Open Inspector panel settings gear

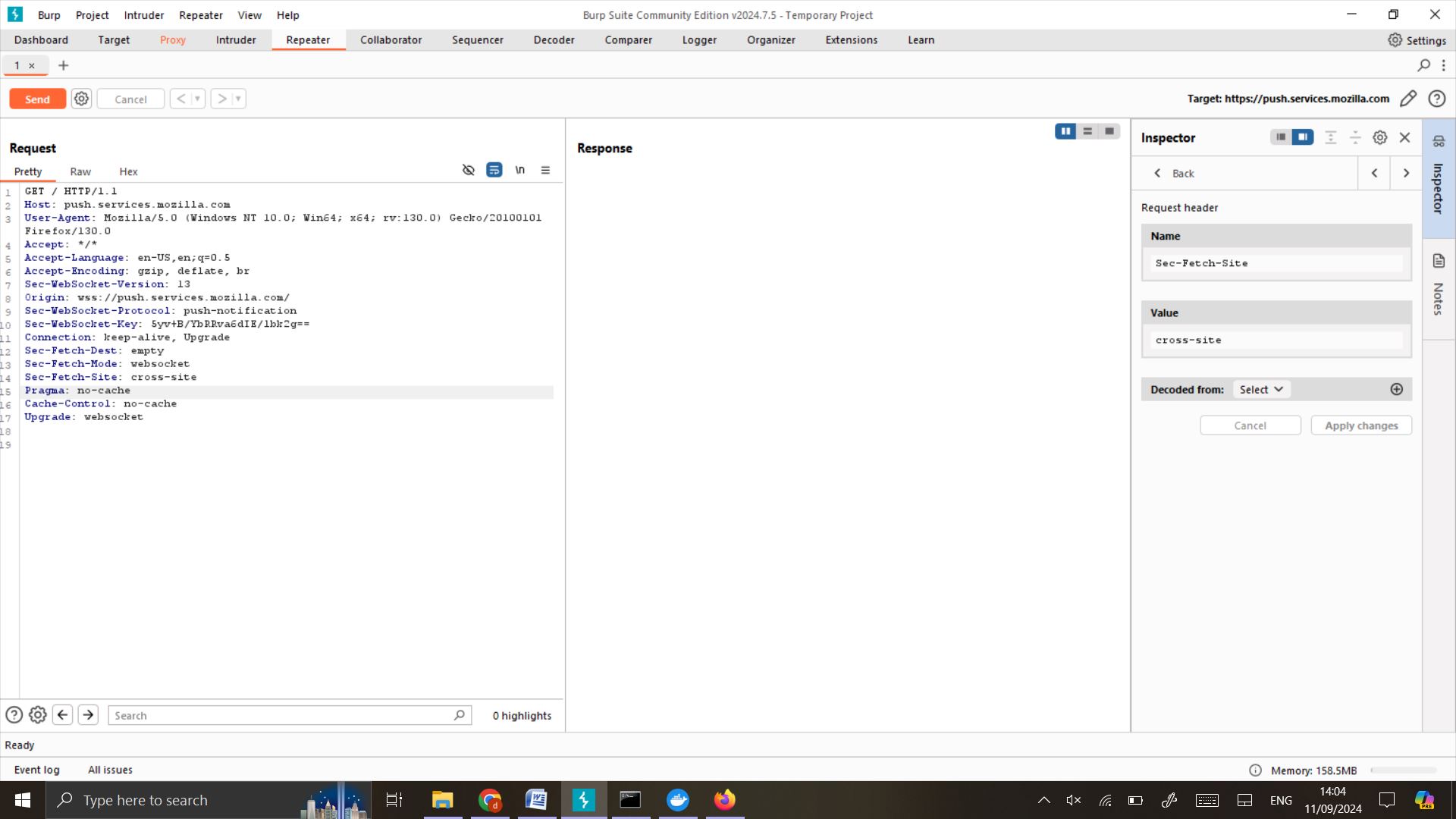tap(1379, 137)
